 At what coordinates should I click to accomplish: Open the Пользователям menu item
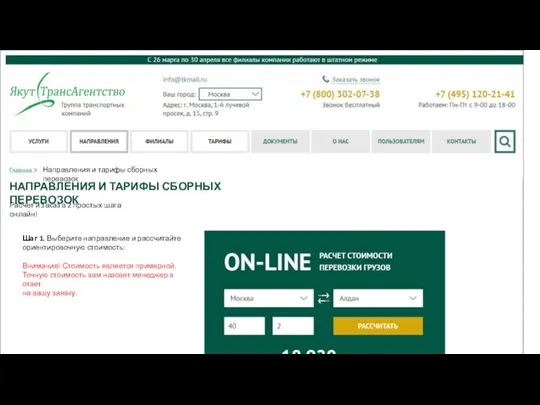click(x=401, y=141)
